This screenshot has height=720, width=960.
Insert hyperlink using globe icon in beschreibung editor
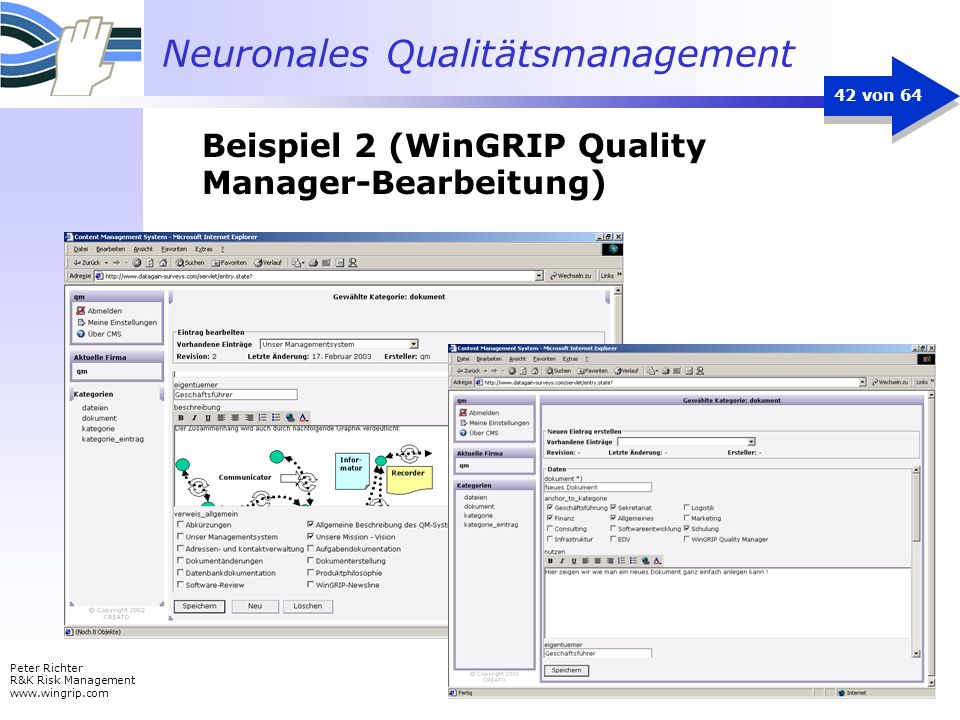click(290, 418)
